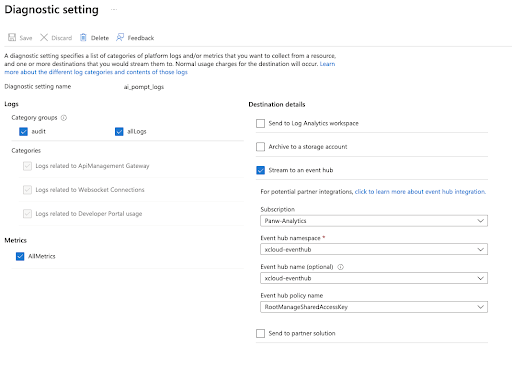Click the Categories label

click(x=26, y=151)
